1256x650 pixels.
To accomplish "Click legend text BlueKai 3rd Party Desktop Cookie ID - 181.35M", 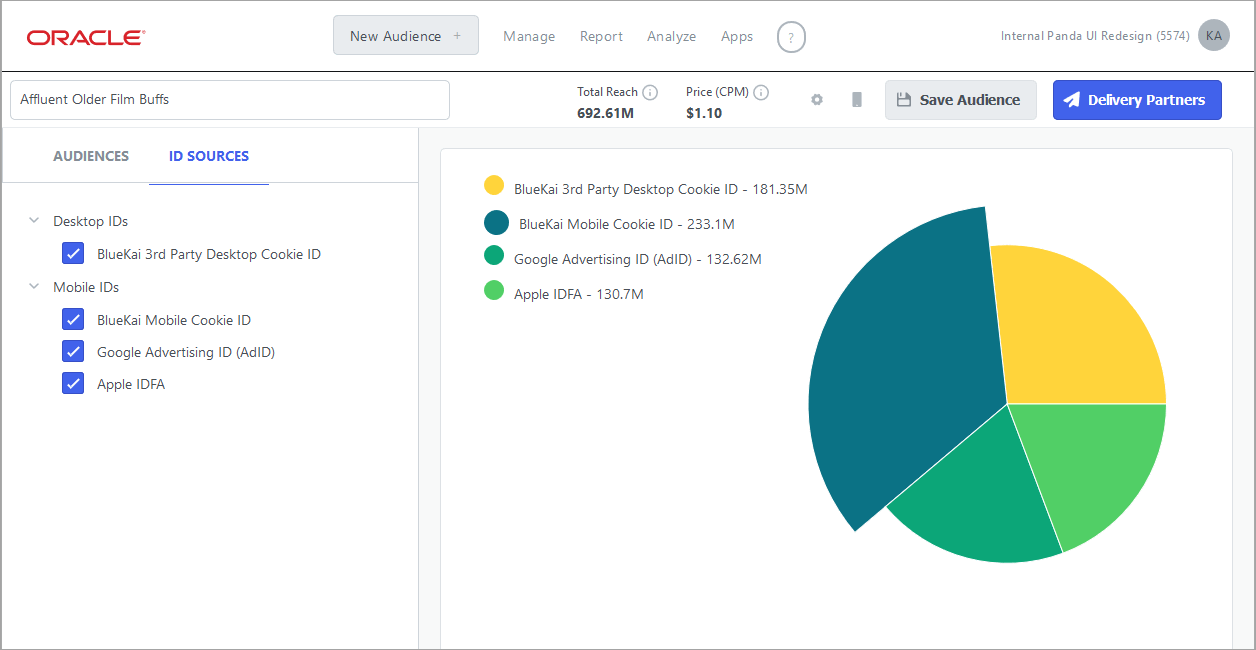I will (x=661, y=189).
